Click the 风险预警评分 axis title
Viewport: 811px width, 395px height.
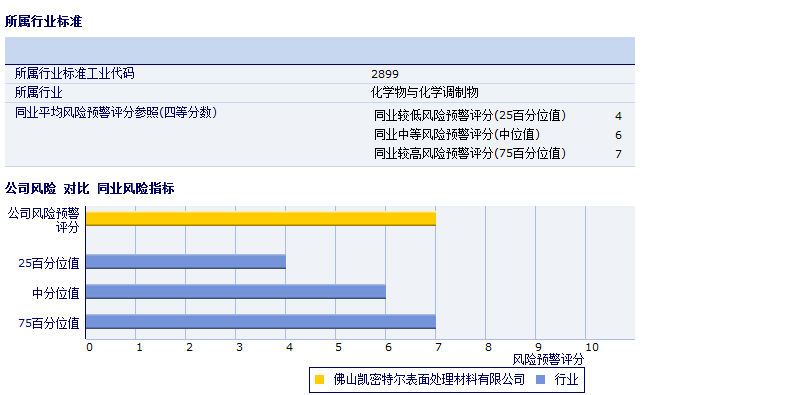(548, 359)
